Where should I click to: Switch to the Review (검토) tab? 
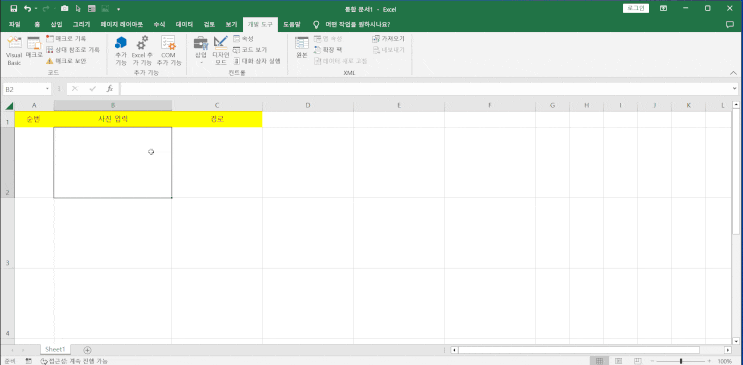point(209,24)
